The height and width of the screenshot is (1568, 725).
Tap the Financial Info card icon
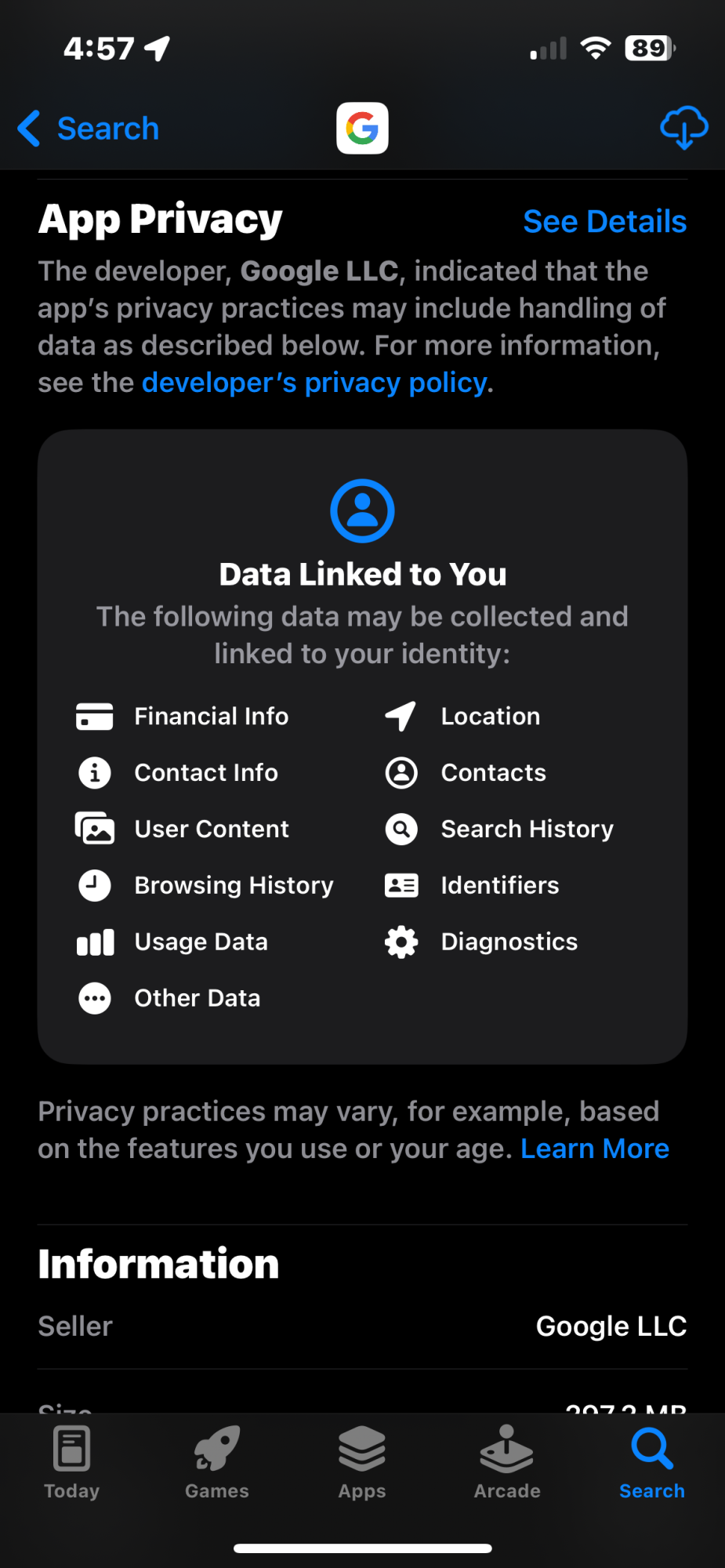click(x=95, y=717)
